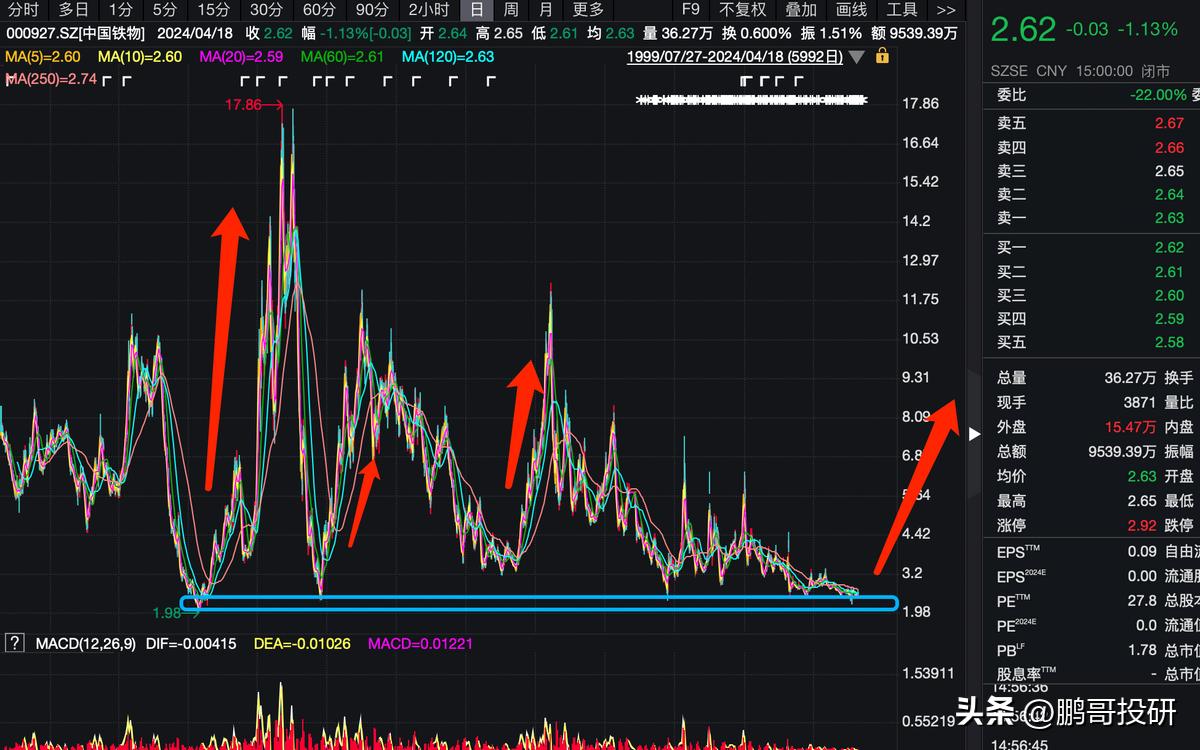Switch to the 周 weekly chart tab
1200x750 pixels.
pos(511,10)
